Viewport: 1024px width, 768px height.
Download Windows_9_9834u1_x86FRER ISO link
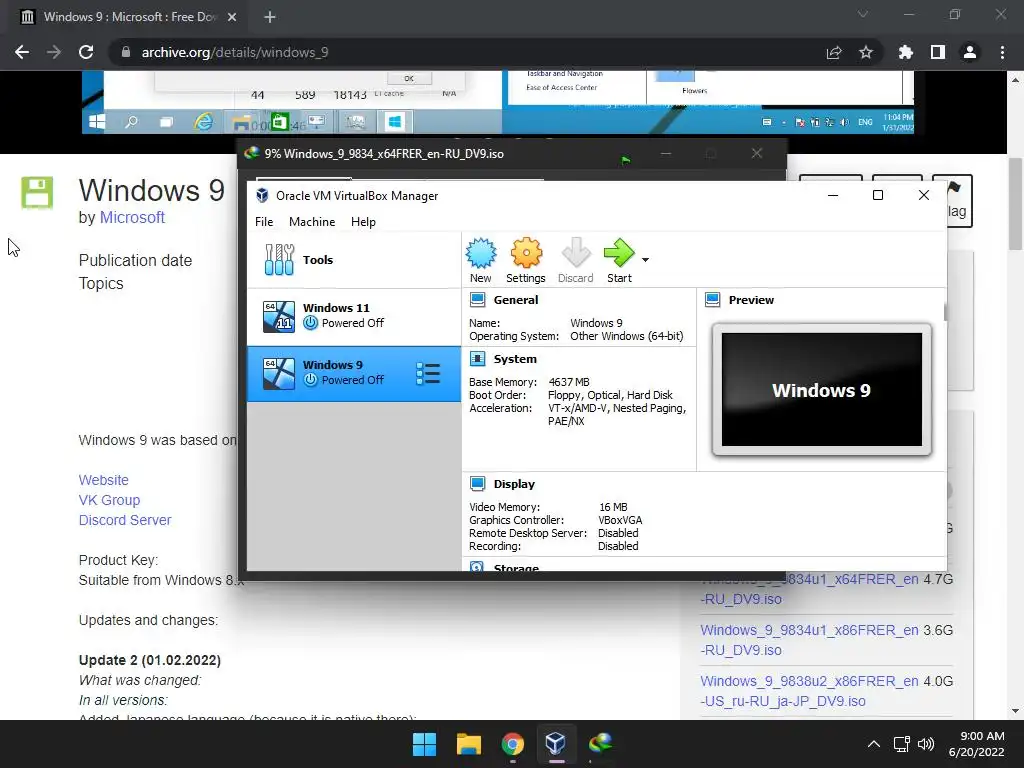[x=809, y=640]
